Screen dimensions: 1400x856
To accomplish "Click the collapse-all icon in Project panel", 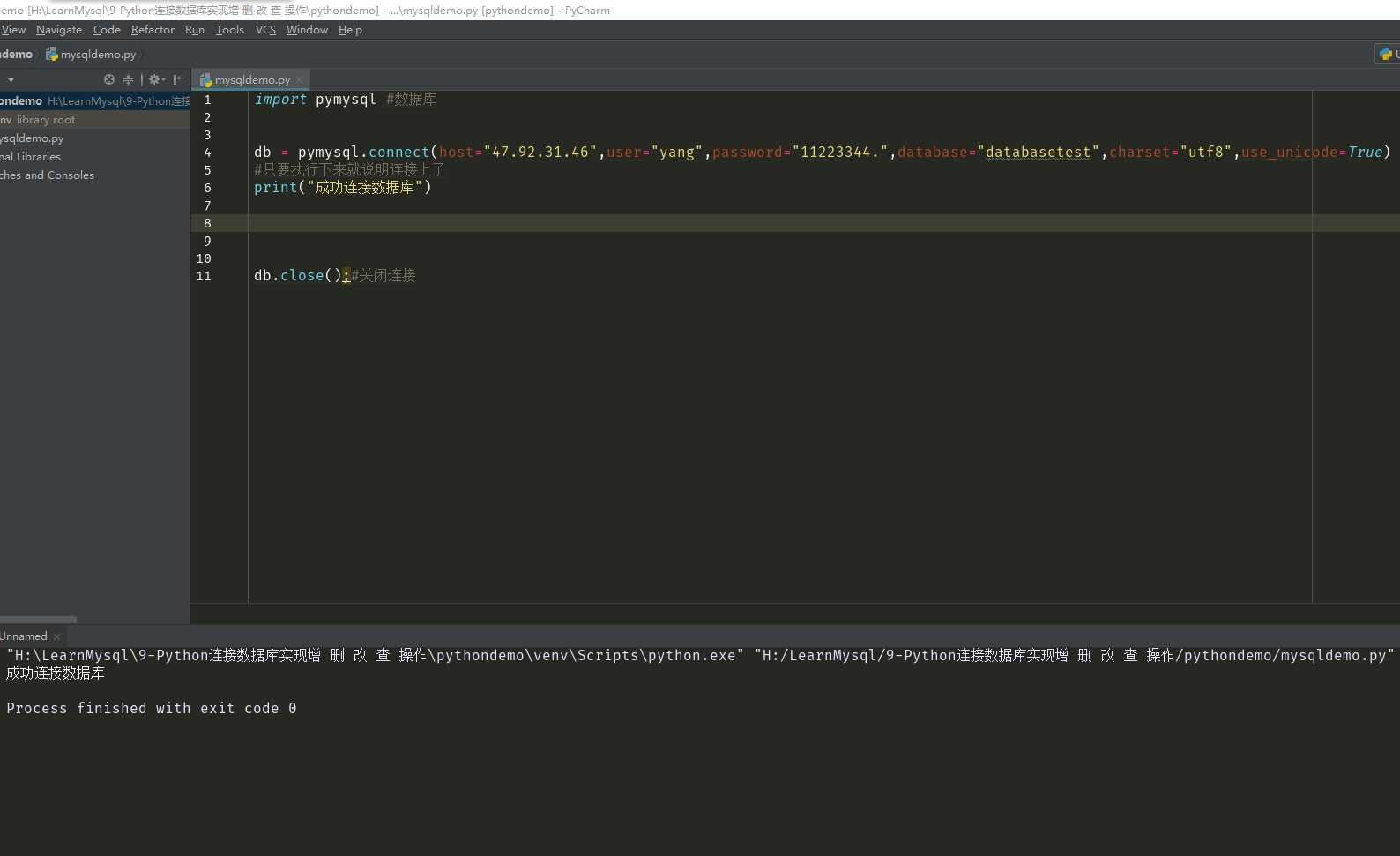I will tap(129, 79).
